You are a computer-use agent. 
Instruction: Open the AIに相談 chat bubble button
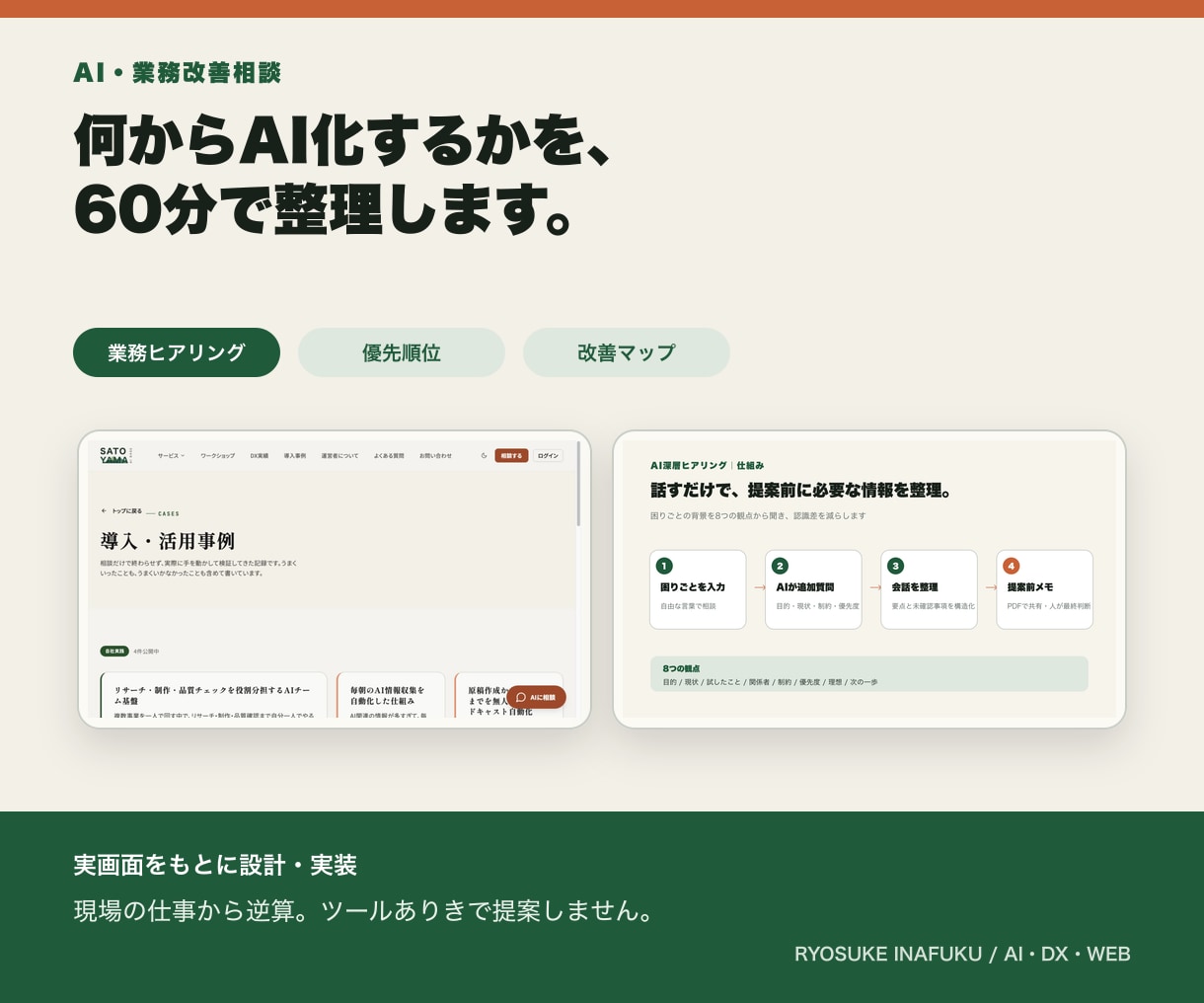coord(536,697)
